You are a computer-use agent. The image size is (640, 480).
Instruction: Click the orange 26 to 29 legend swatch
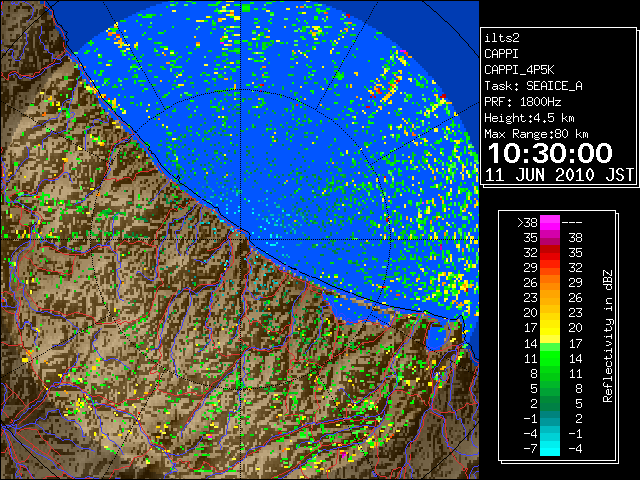pyautogui.click(x=550, y=282)
